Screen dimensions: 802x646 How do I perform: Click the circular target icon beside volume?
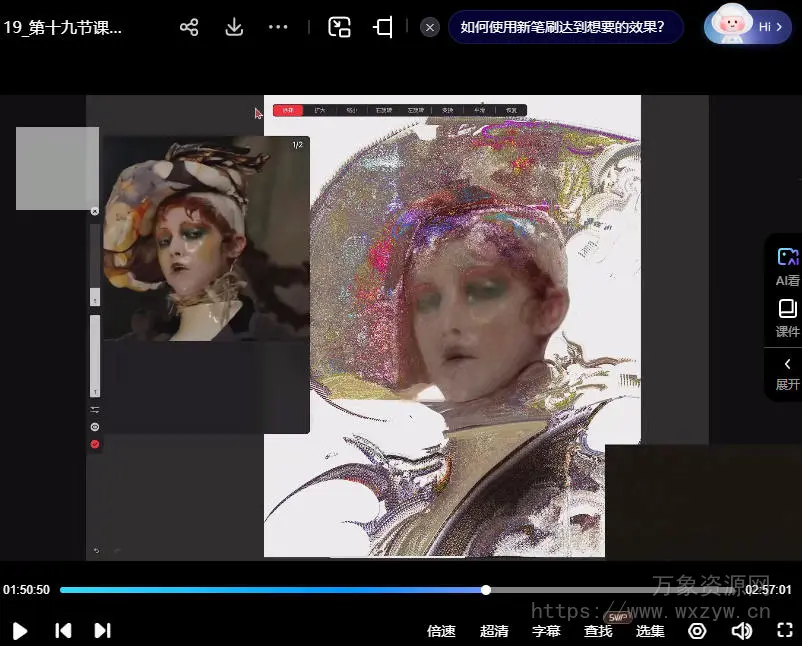click(697, 630)
